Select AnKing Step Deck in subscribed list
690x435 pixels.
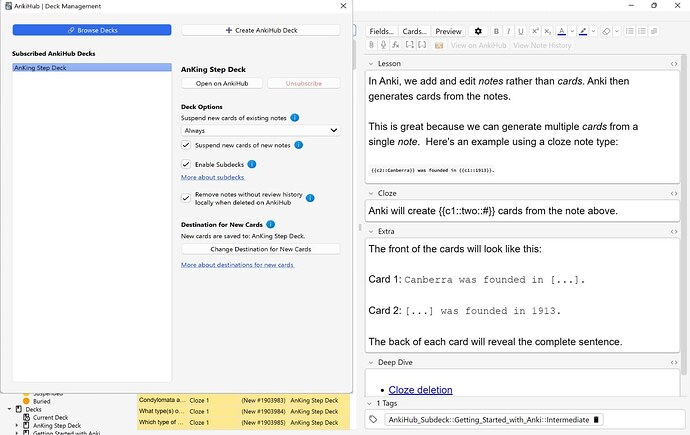pos(92,68)
